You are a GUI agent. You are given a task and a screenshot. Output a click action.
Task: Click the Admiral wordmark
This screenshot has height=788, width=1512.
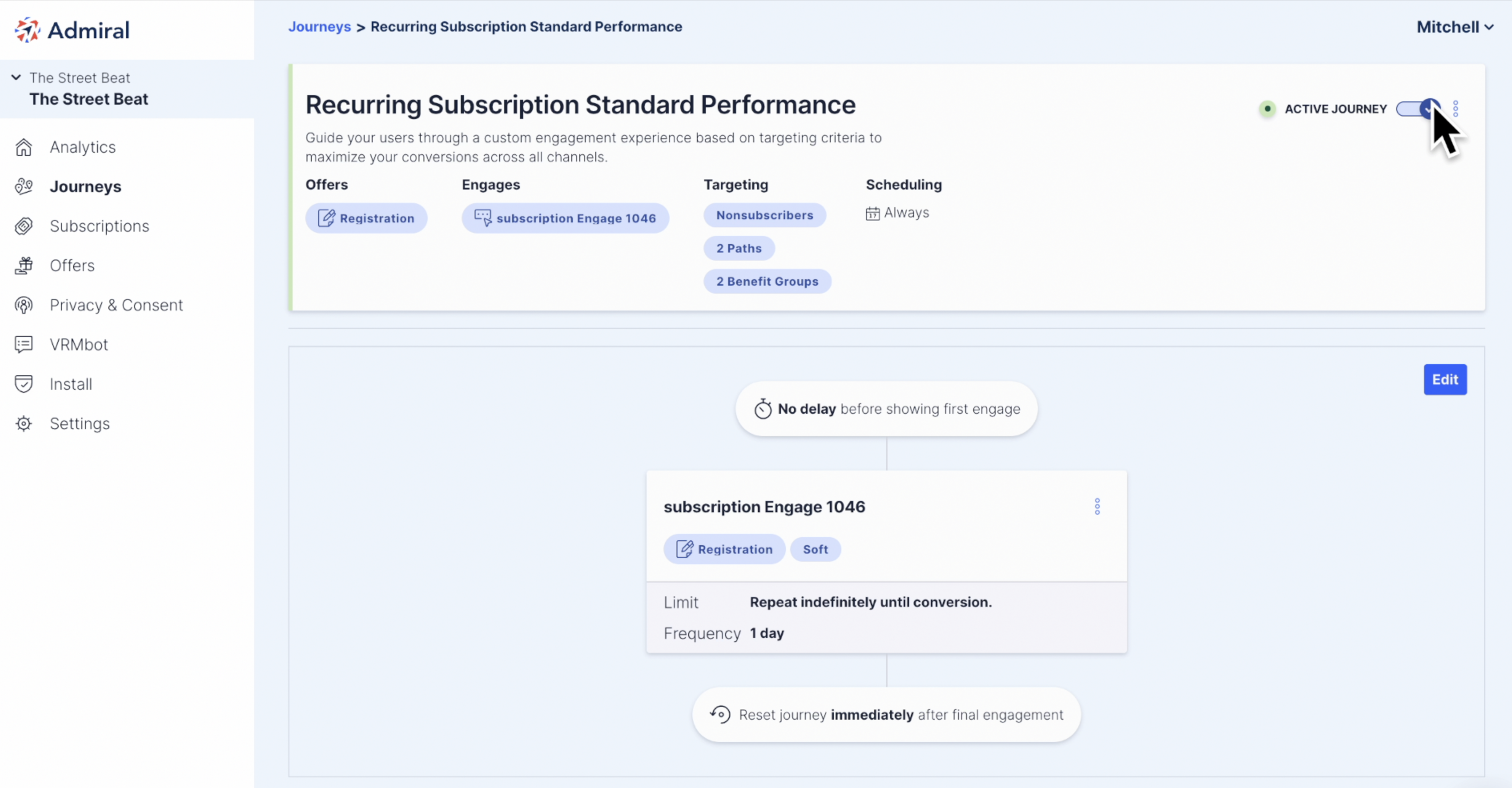tap(89, 30)
